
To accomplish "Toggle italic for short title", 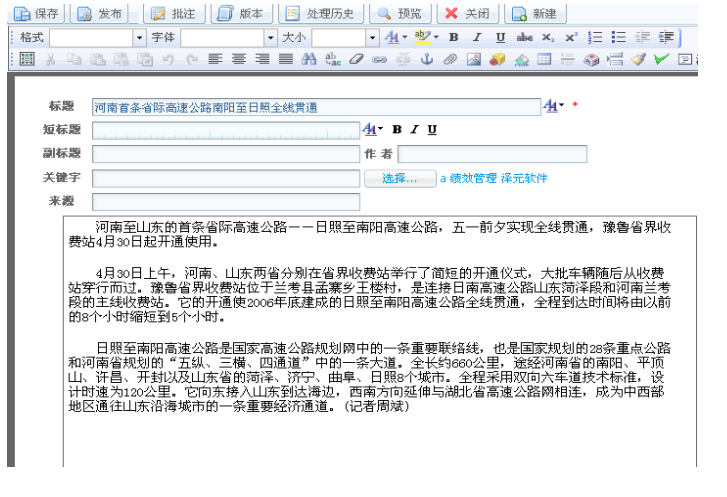I will pyautogui.click(x=415, y=129).
